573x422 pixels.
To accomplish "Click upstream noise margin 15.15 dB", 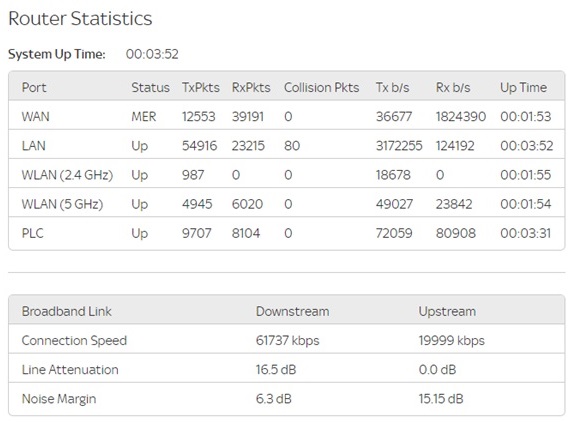I will tap(441, 399).
